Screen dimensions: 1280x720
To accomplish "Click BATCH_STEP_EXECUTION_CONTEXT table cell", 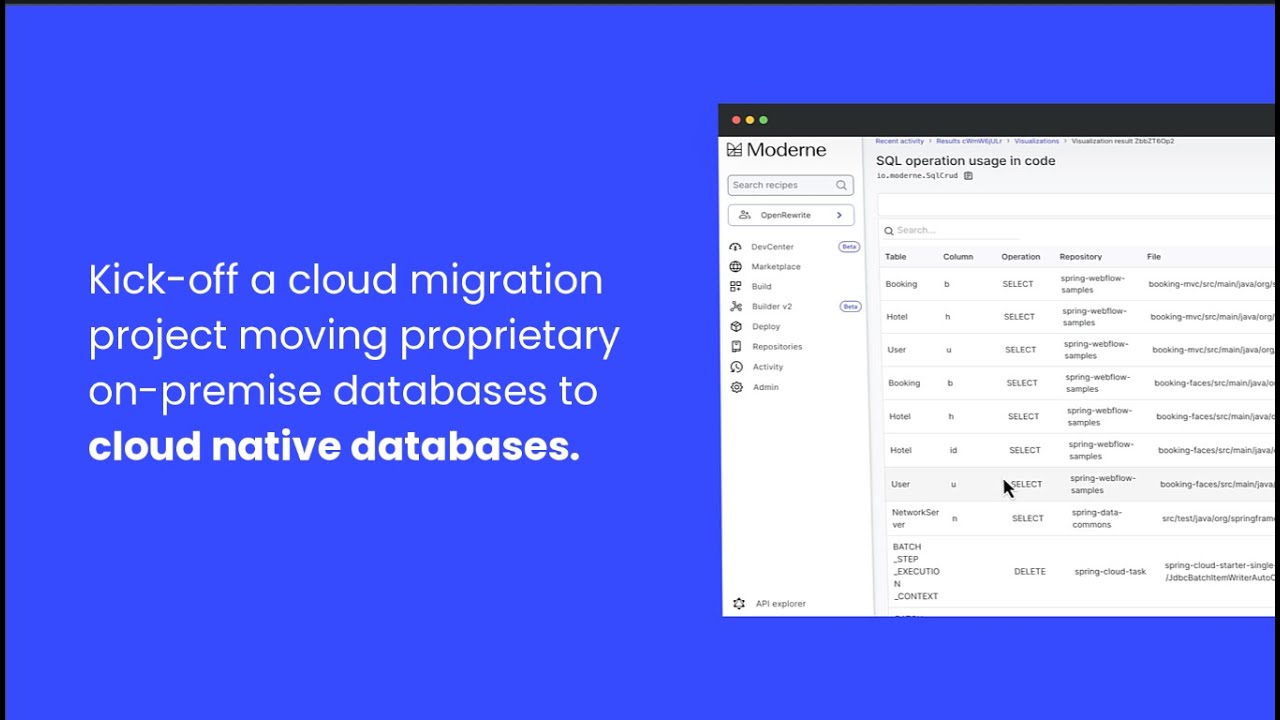I will coord(916,572).
